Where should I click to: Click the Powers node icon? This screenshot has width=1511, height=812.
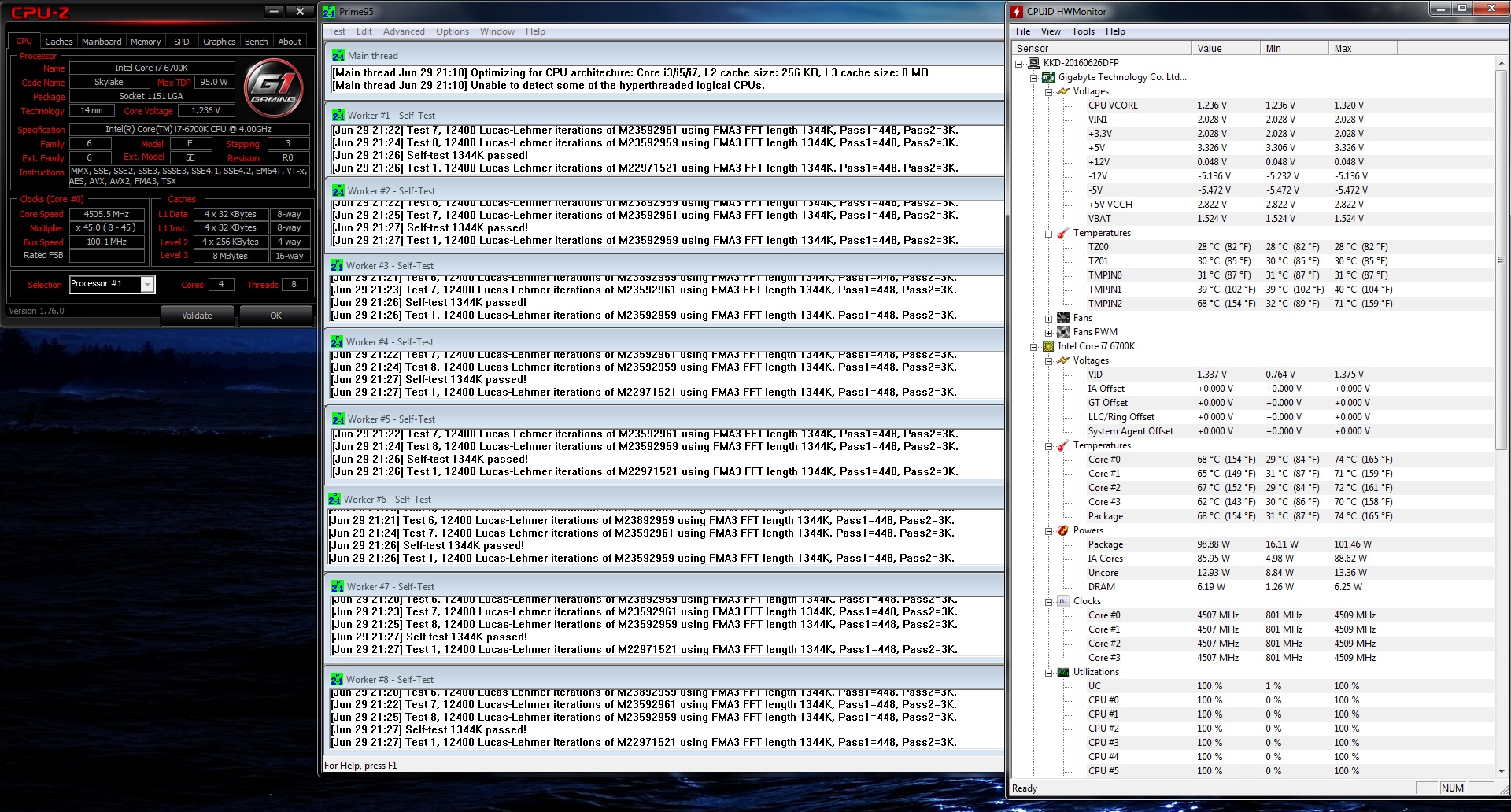pyautogui.click(x=1063, y=530)
